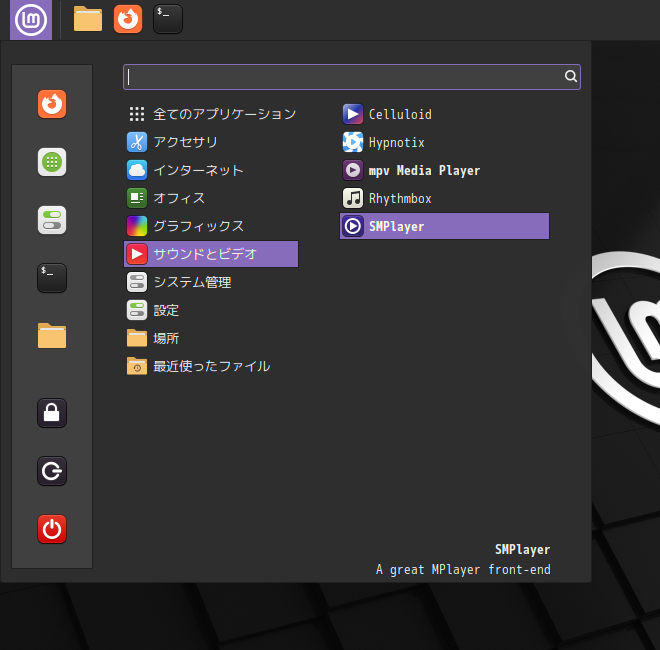
Task: Click the red power-off icon
Action: [52, 529]
